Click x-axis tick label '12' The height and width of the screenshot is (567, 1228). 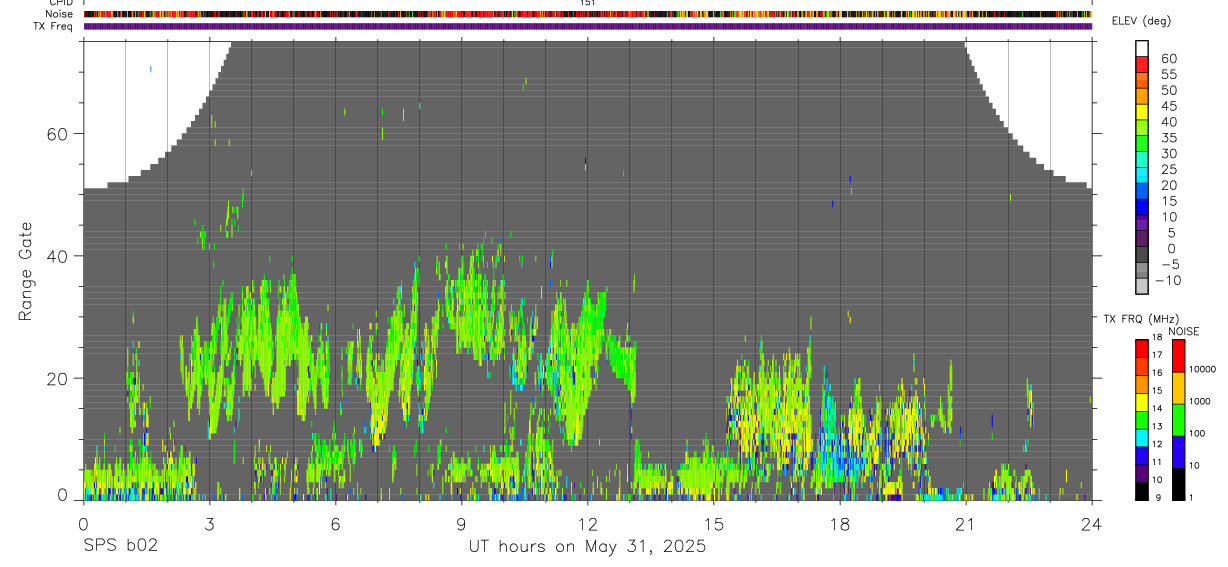(587, 523)
